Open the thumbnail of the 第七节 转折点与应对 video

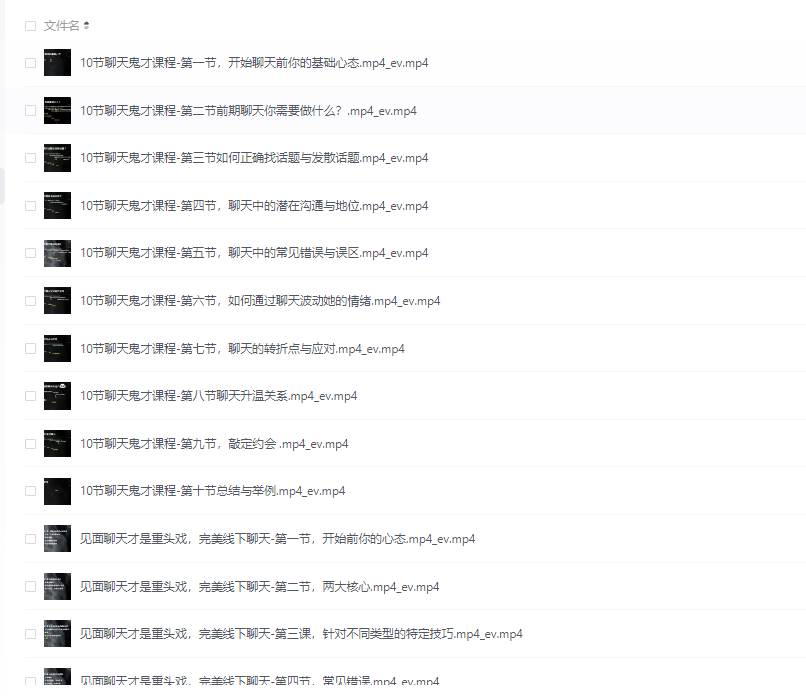point(57,348)
